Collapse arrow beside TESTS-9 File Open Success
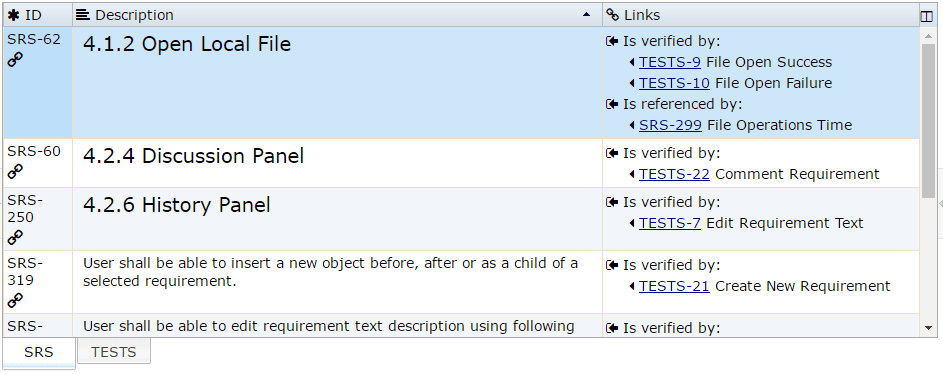This screenshot has height=374, width=943. click(632, 63)
